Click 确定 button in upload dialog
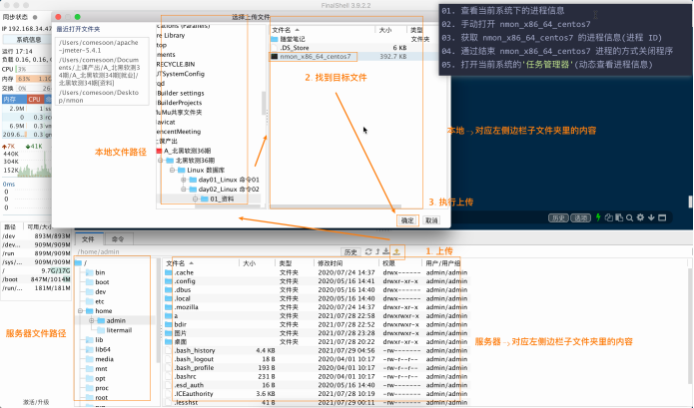694x408 pixels. click(x=407, y=220)
